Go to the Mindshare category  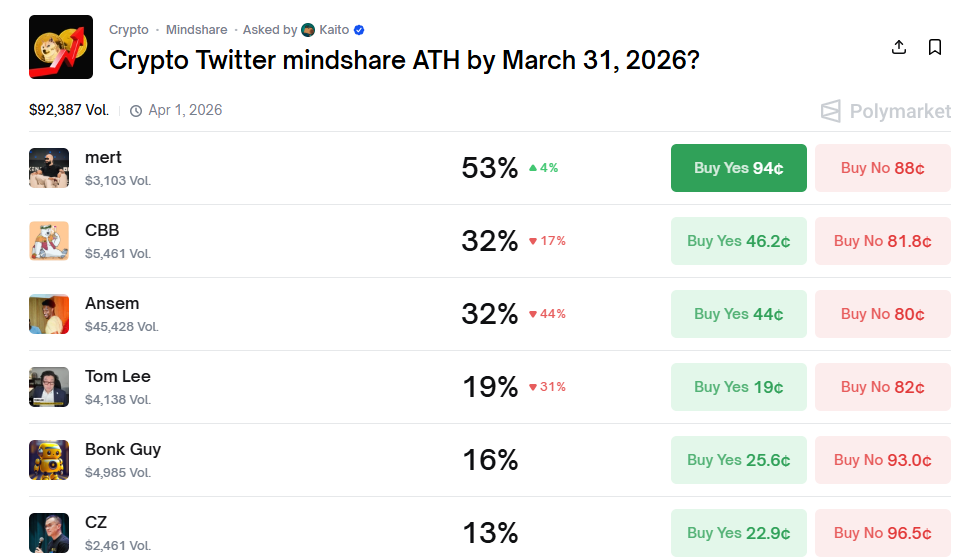click(196, 30)
